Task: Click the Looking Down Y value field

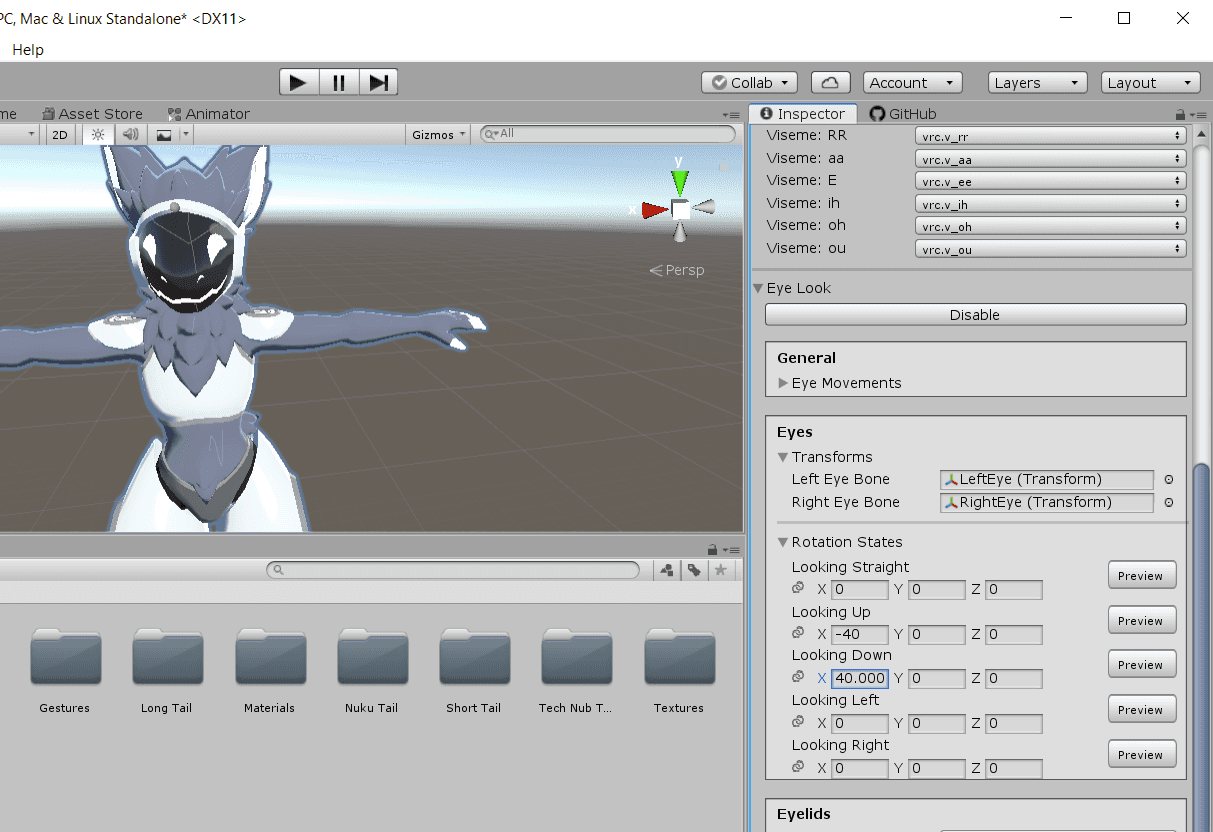Action: click(x=937, y=678)
